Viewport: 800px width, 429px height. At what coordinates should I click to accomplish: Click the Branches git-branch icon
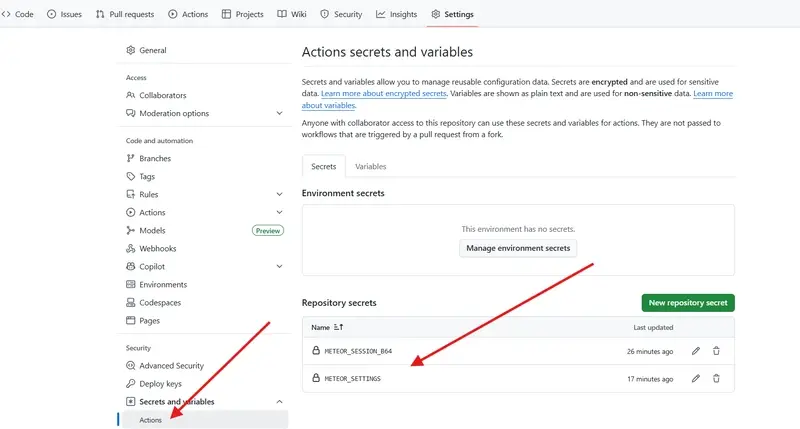click(x=131, y=158)
